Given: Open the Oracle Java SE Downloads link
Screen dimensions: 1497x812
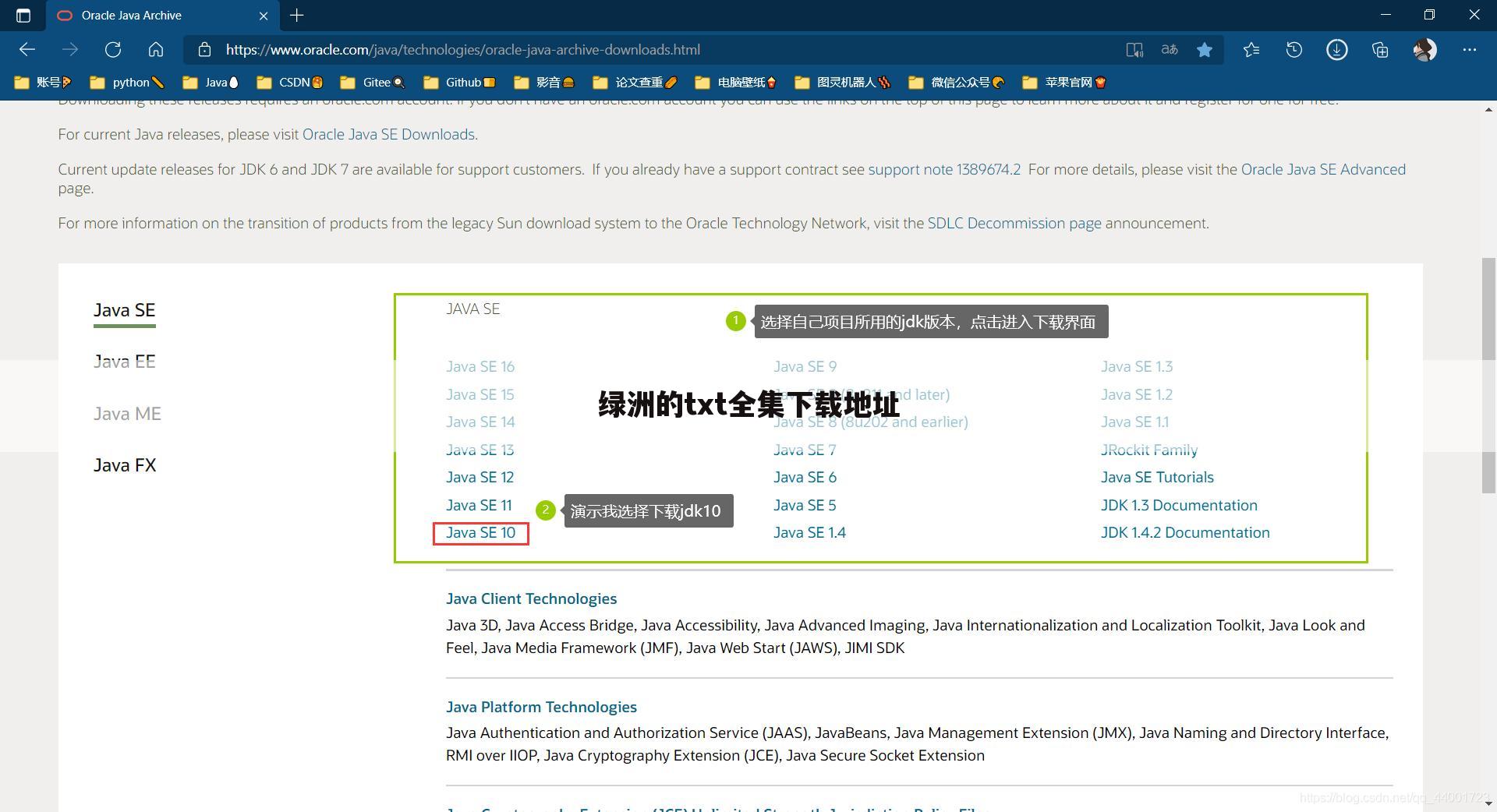Looking at the screenshot, I should pyautogui.click(x=388, y=134).
